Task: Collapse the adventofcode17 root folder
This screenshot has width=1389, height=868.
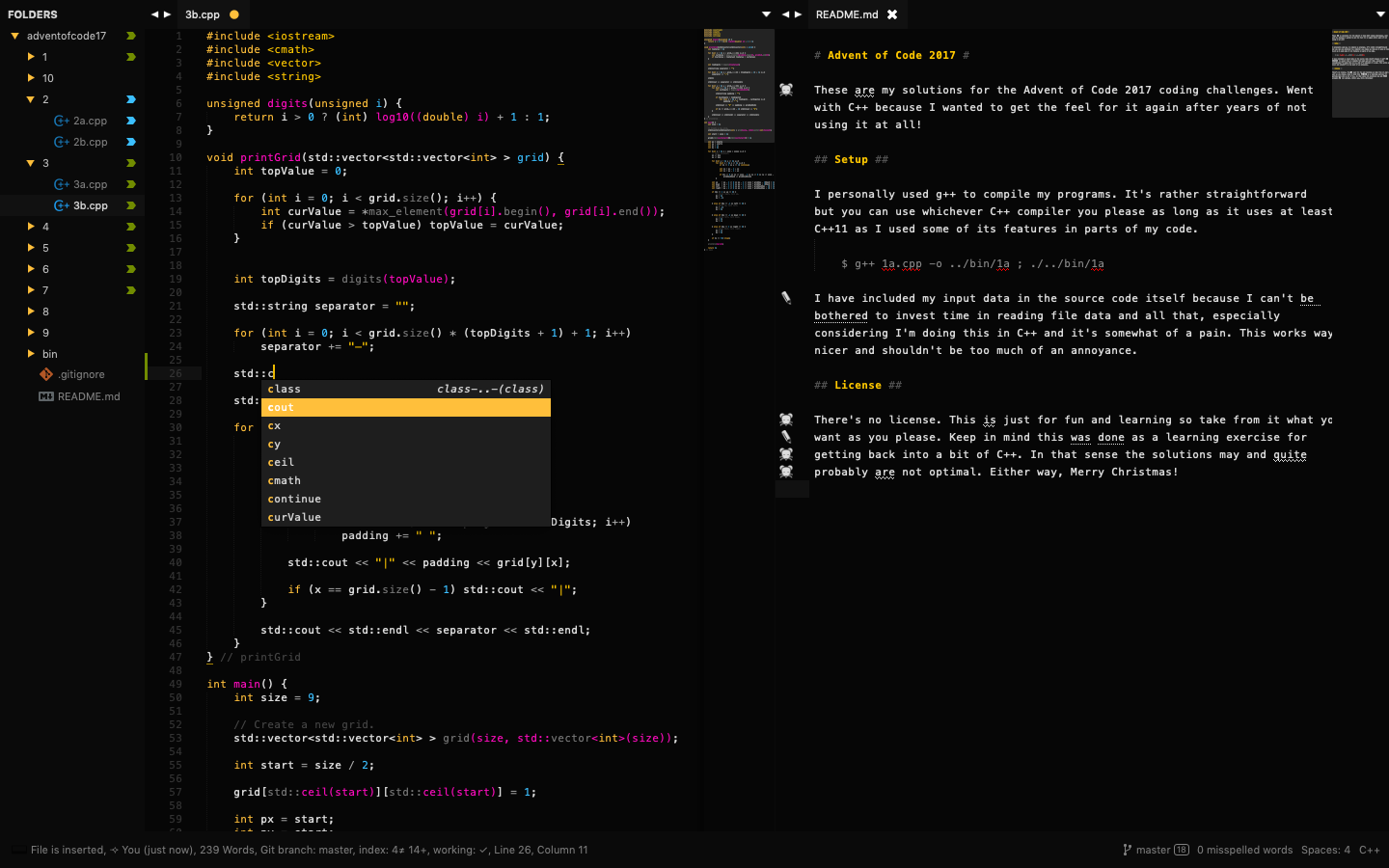Action: pos(15,36)
